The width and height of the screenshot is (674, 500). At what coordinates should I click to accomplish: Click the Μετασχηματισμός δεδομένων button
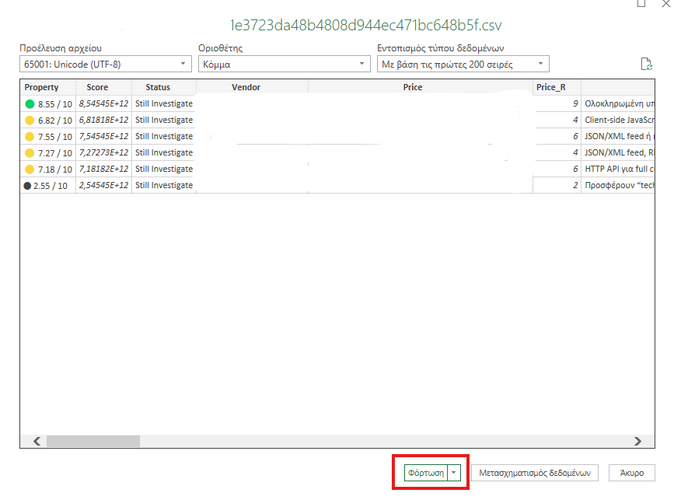[535, 472]
